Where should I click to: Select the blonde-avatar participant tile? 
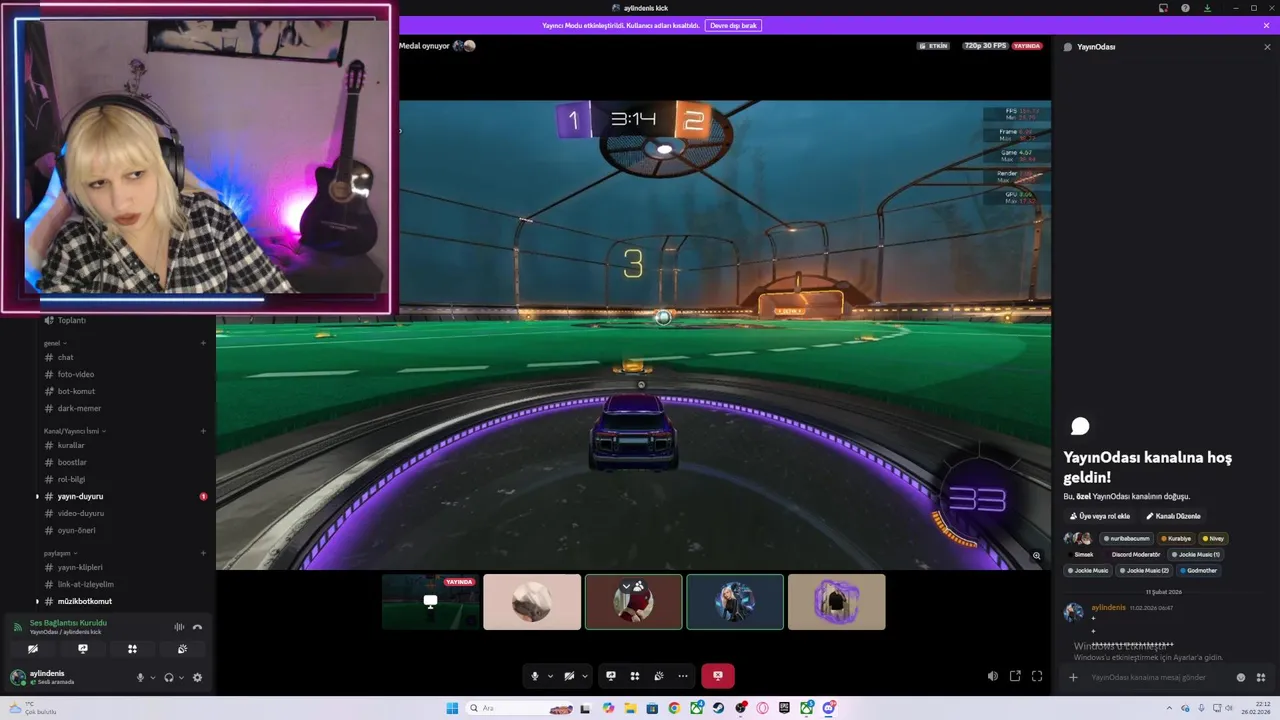click(x=735, y=601)
